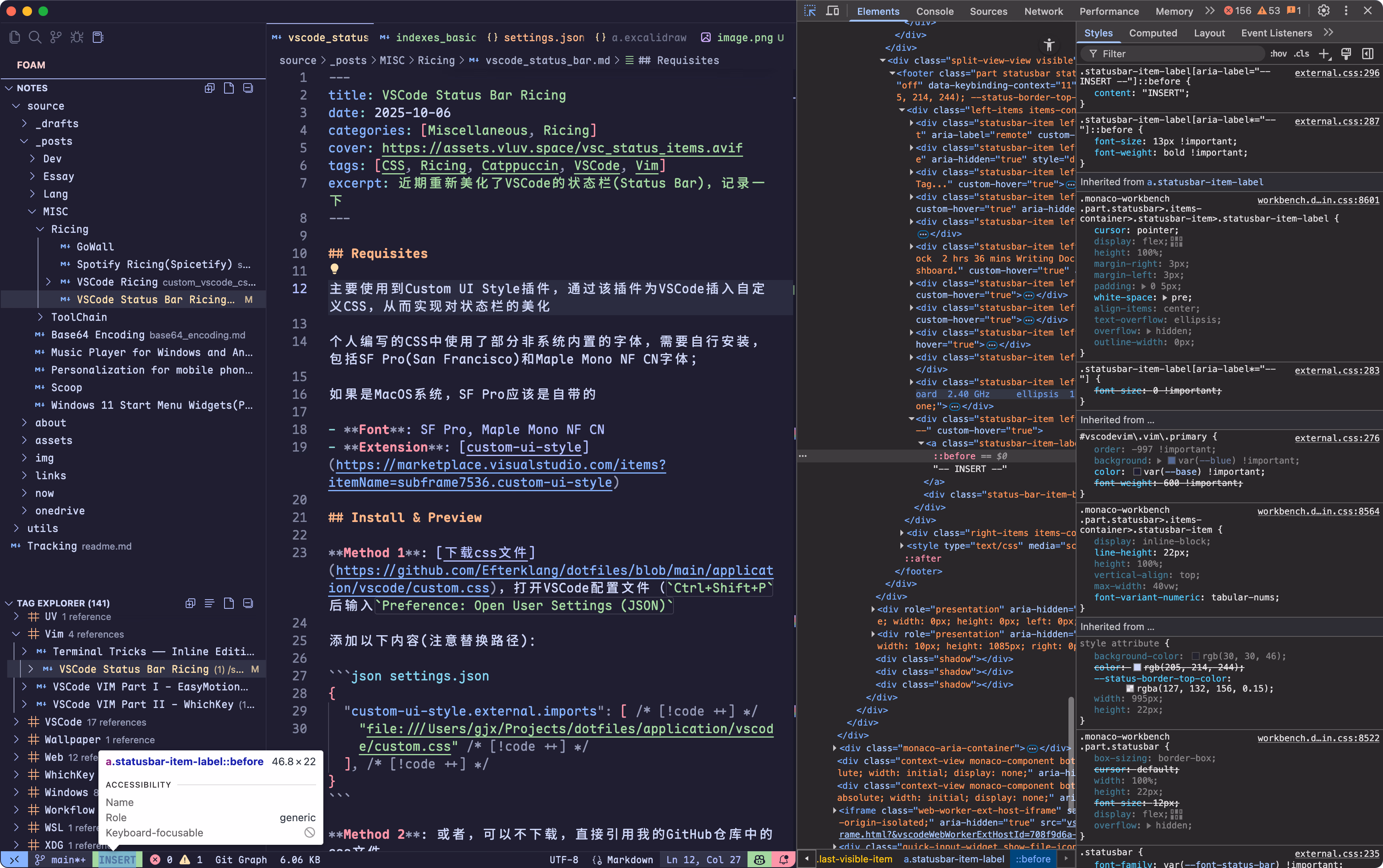Click the --blue background color swatch
Viewport: 1383px width, 868px height.
(x=1172, y=460)
